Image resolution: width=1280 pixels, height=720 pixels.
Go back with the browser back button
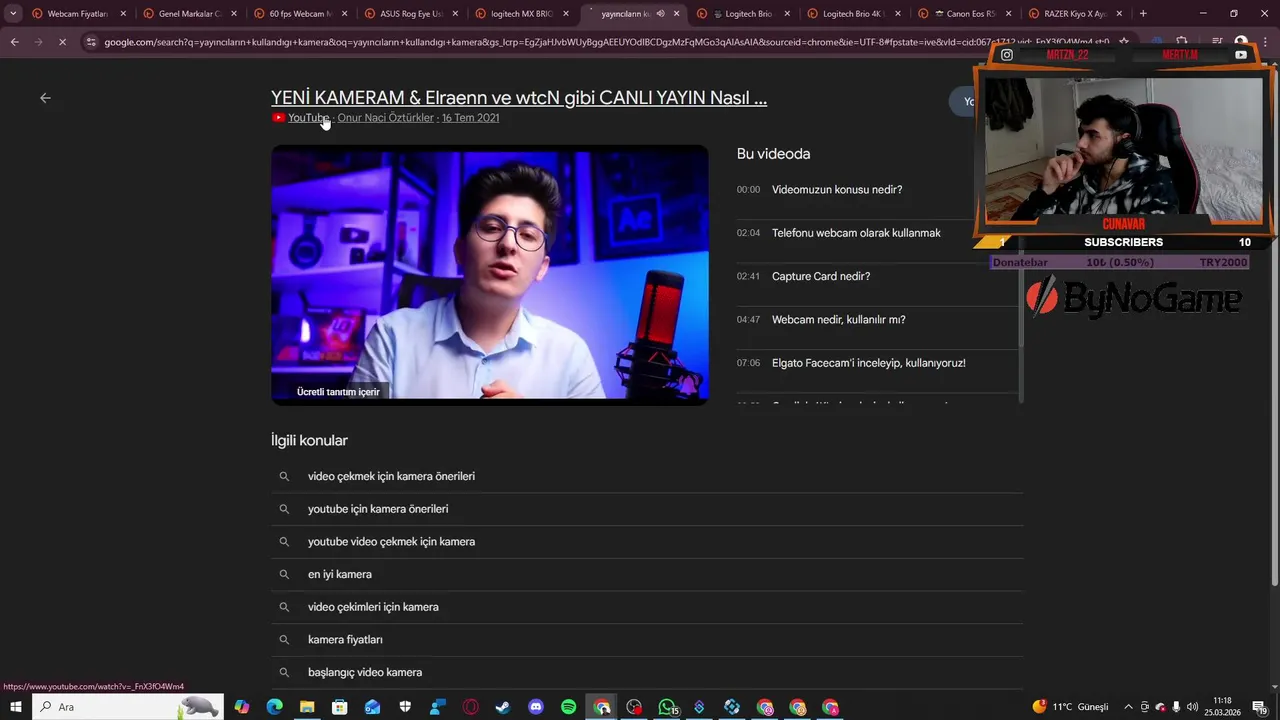coord(14,42)
